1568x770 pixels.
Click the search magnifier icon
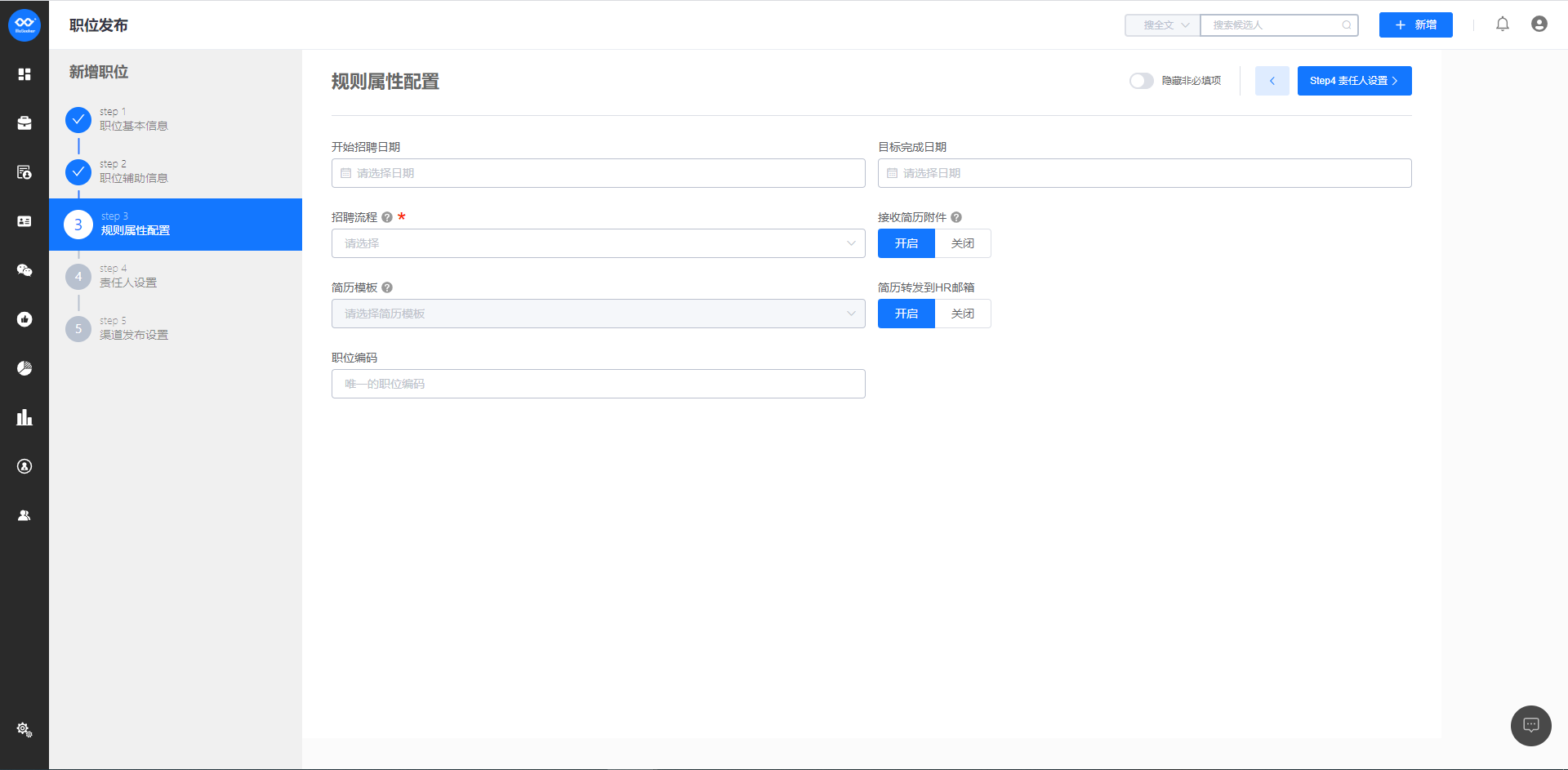pyautogui.click(x=1347, y=25)
